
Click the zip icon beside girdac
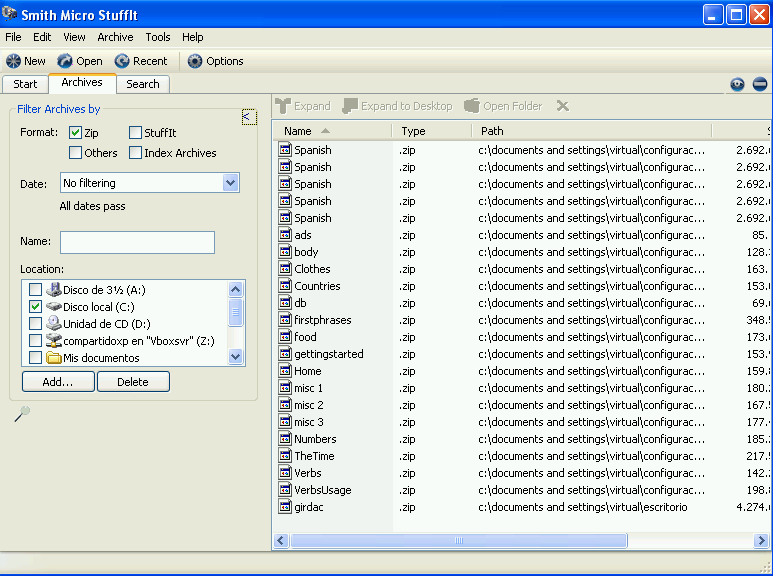point(285,506)
